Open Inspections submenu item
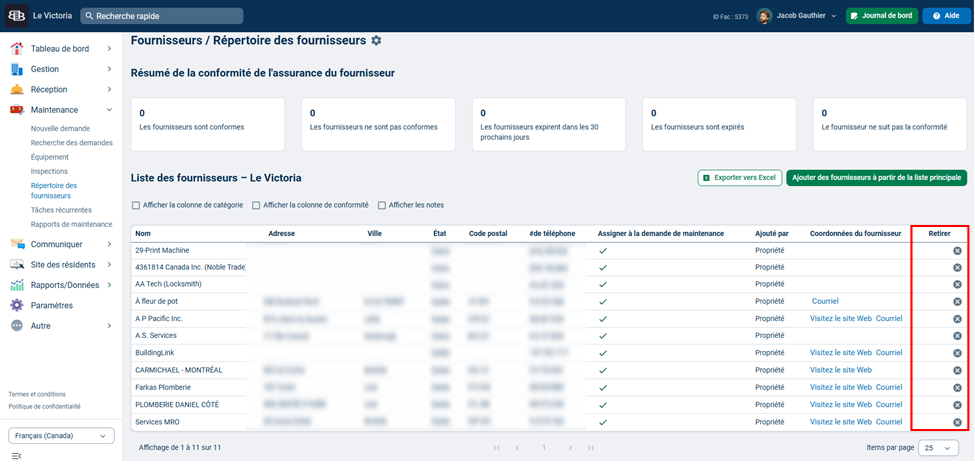This screenshot has height=468, width=975. pyautogui.click(x=49, y=172)
